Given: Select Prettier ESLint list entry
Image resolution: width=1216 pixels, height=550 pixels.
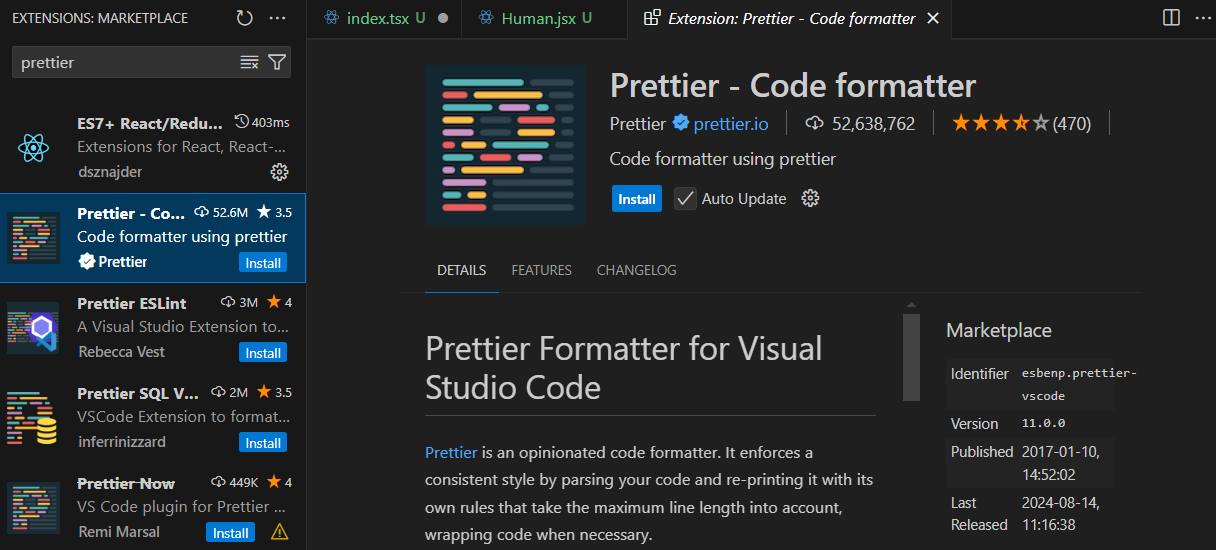Looking at the screenshot, I should pos(153,328).
